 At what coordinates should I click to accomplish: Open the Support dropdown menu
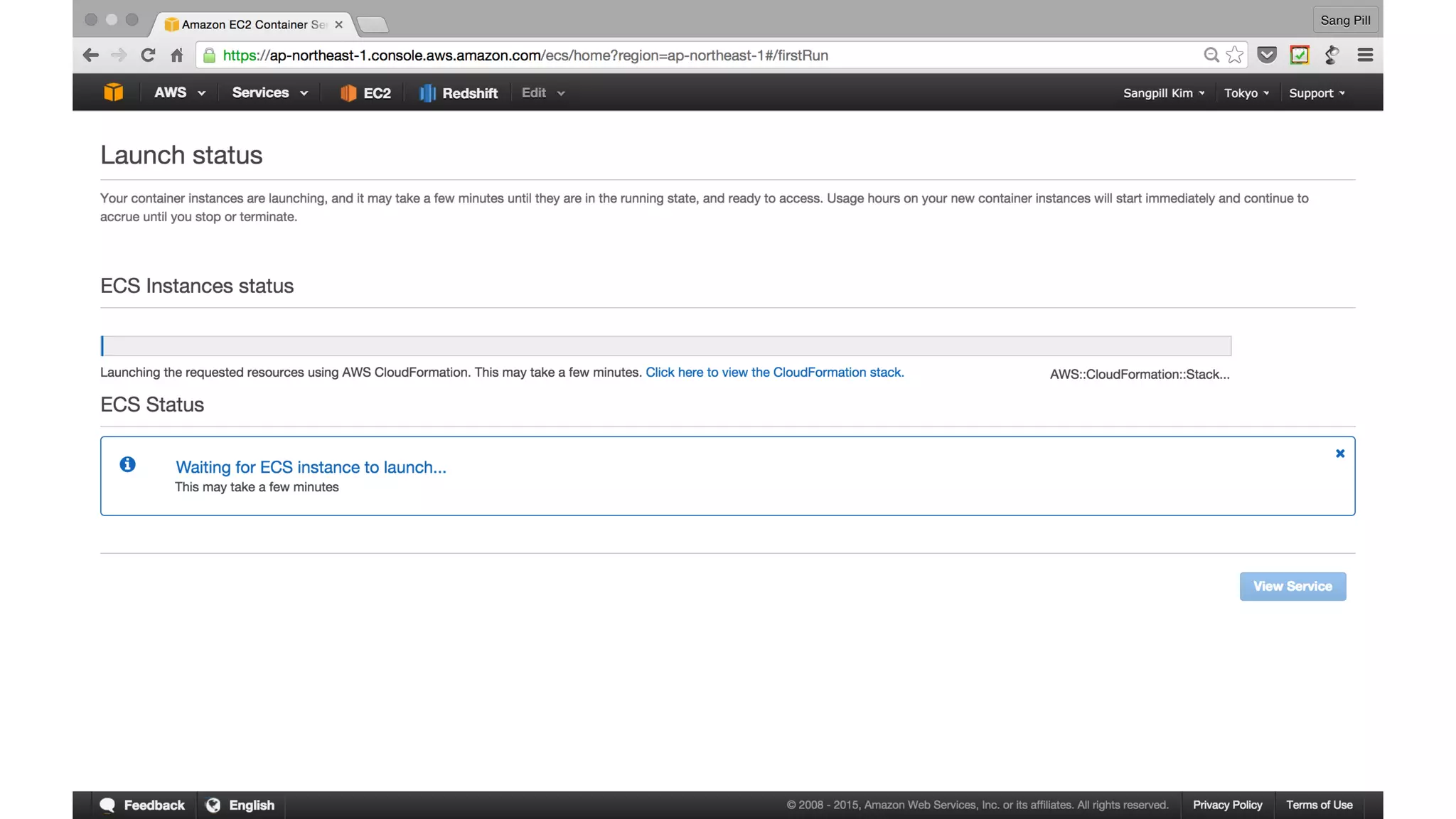point(1317,93)
